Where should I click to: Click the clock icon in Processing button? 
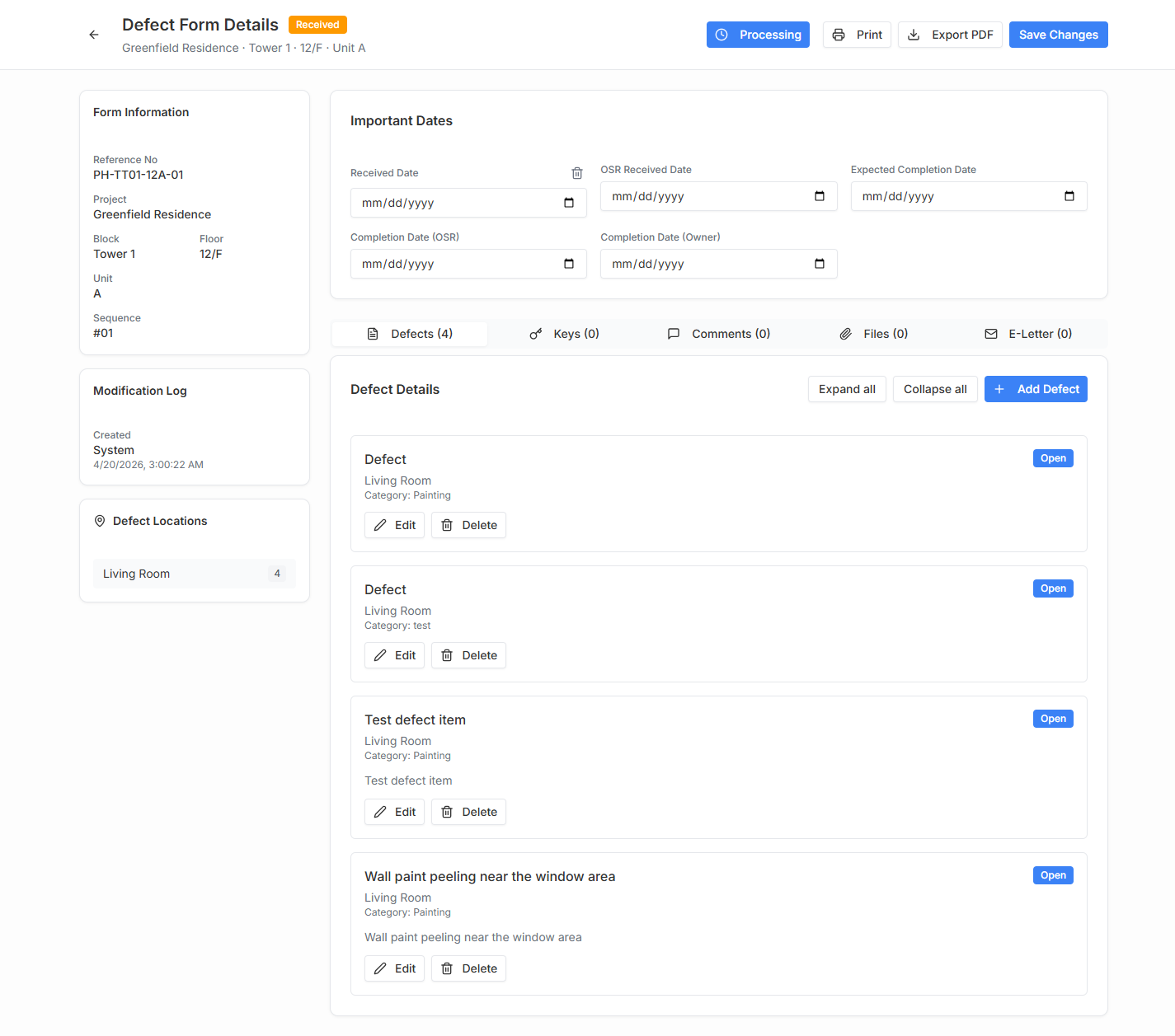(721, 35)
